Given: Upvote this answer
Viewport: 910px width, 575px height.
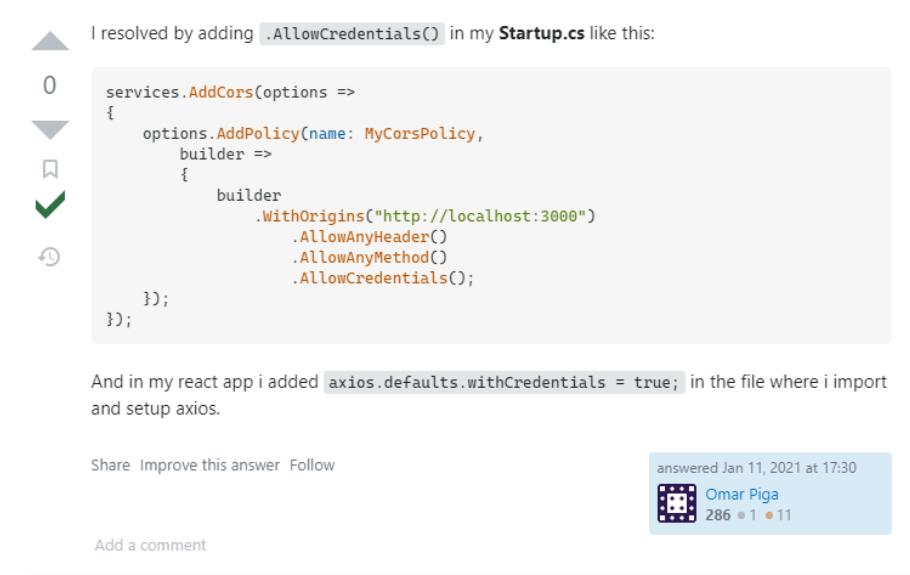Looking at the screenshot, I should click(50, 41).
